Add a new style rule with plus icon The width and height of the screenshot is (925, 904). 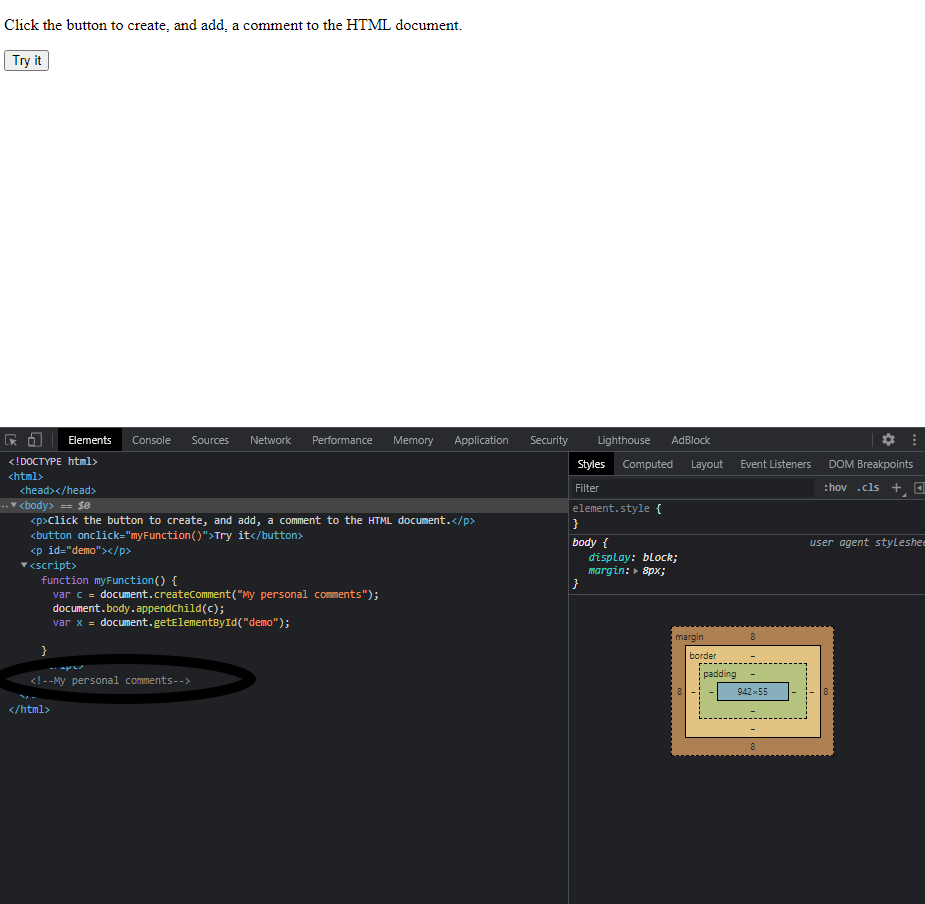897,487
